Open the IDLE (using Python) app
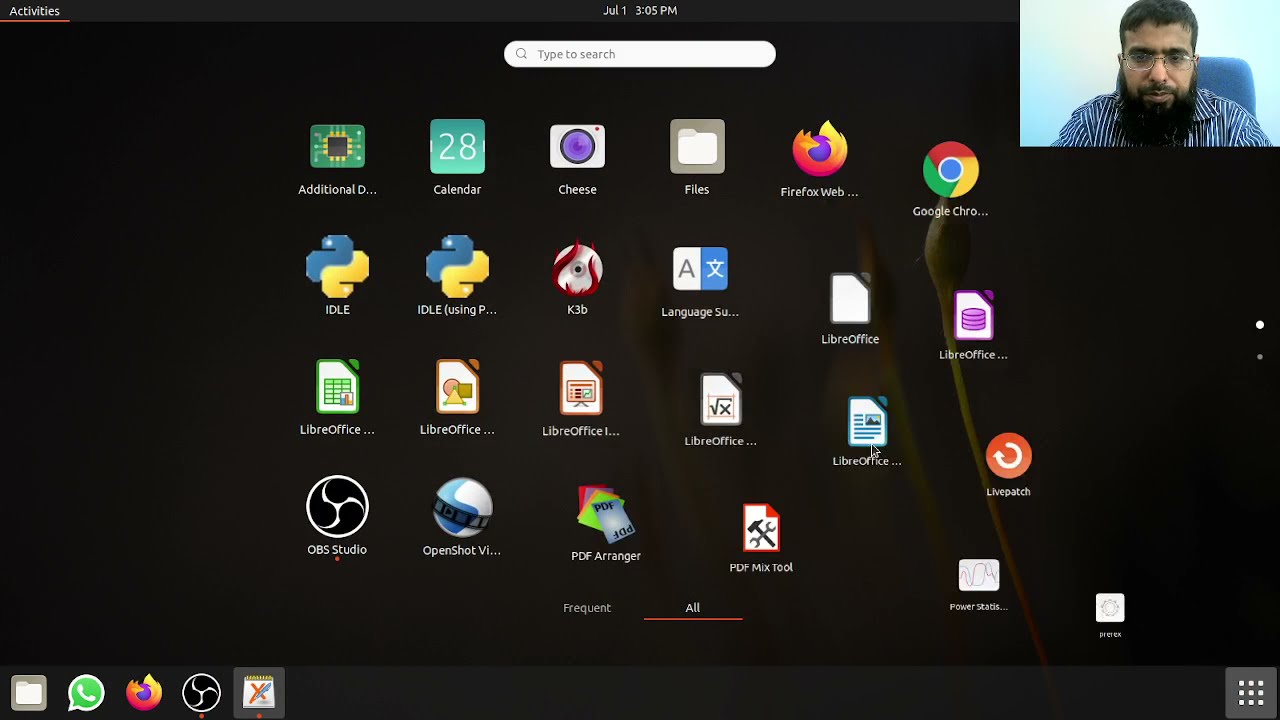 coord(457,267)
